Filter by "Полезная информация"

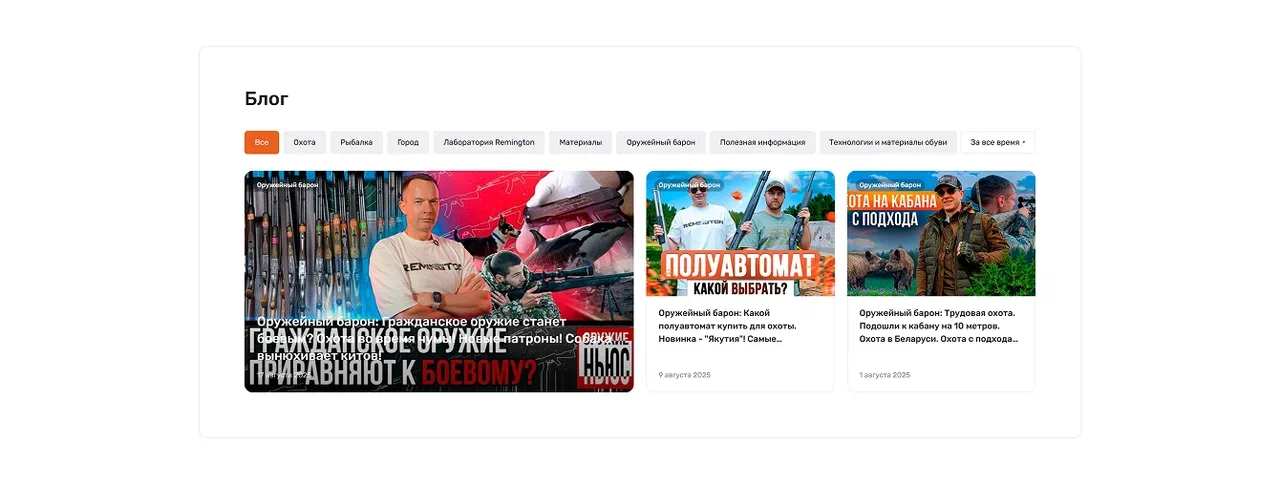coord(762,142)
